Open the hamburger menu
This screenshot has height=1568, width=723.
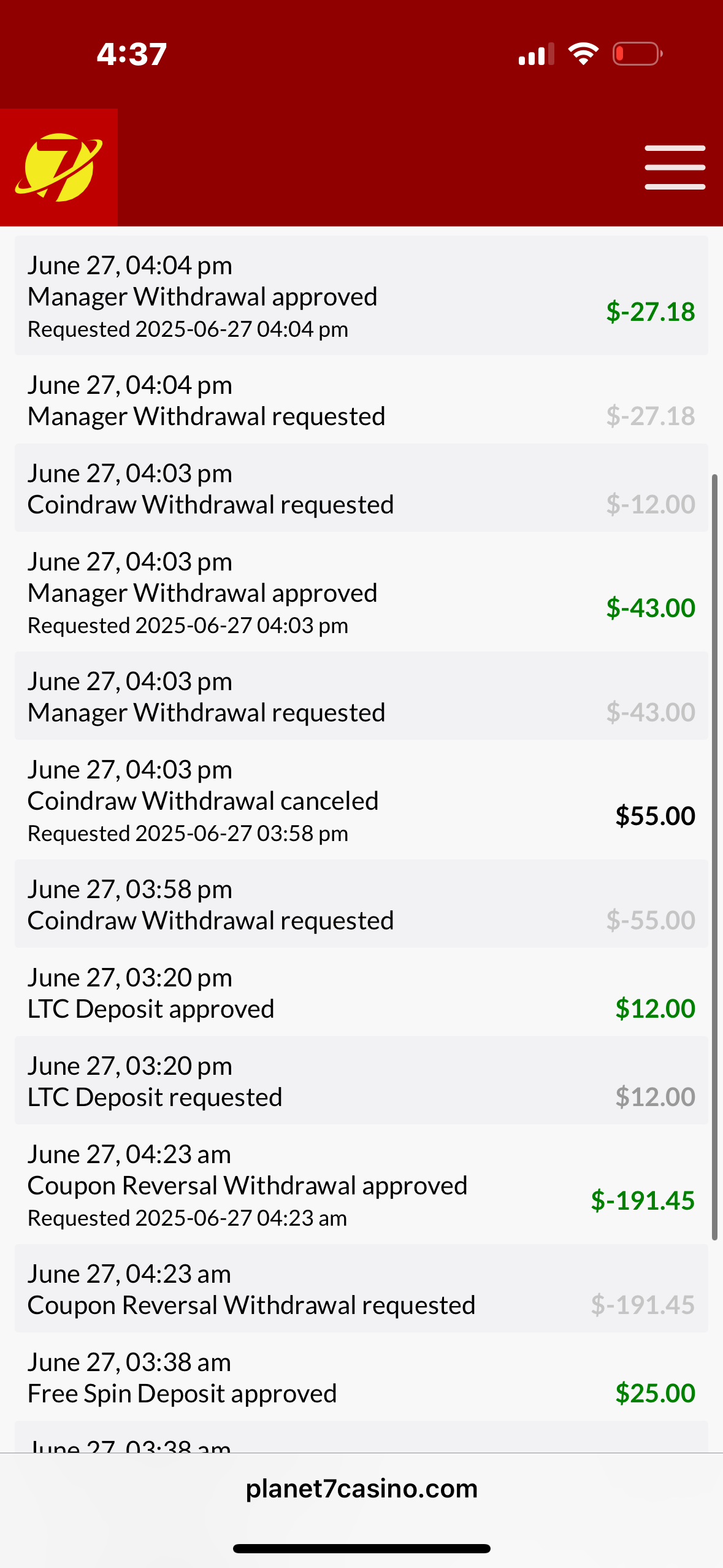pos(675,167)
